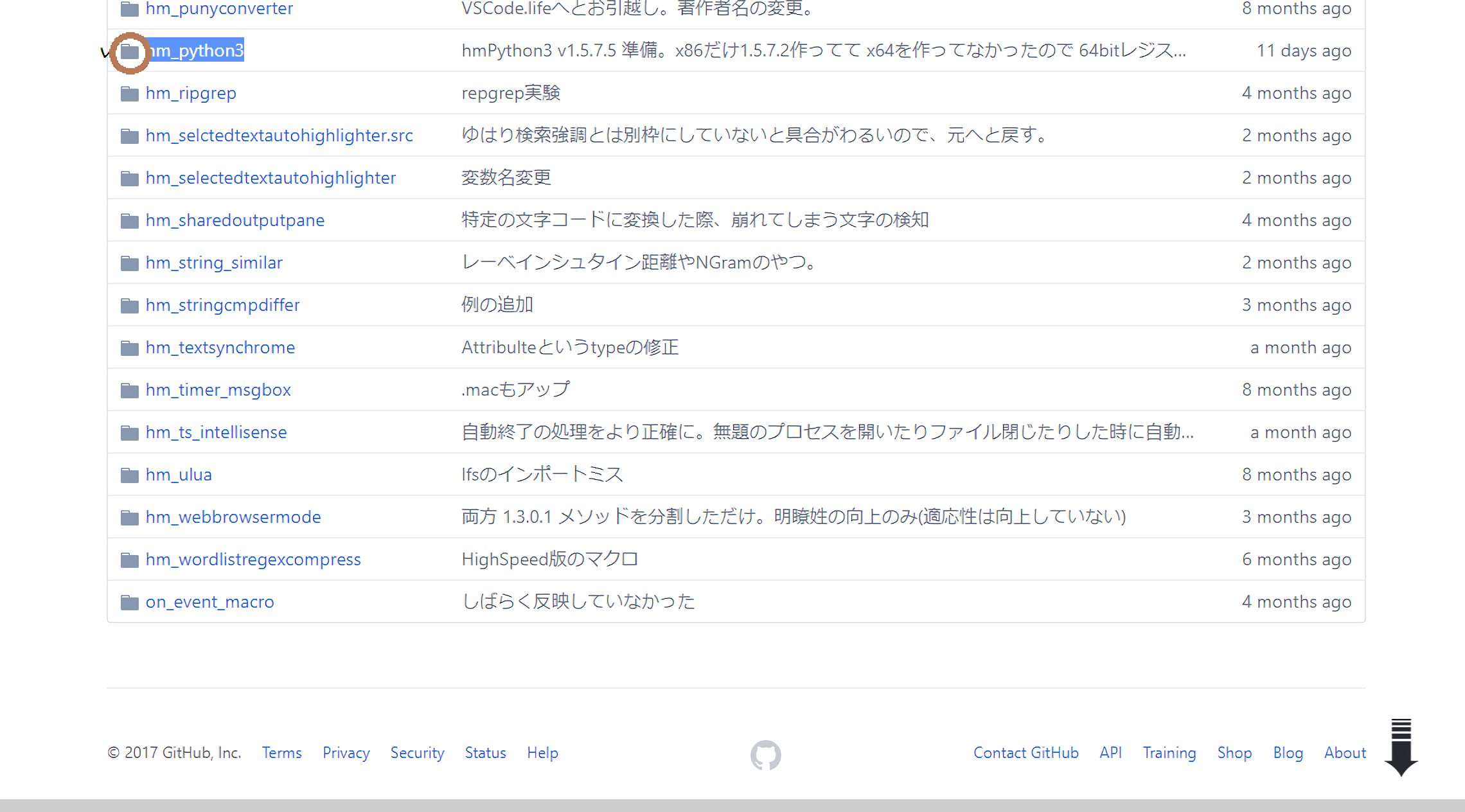Open the HighSpeed版のマクロ commit link
The width and height of the screenshot is (1465, 812).
pos(549,560)
